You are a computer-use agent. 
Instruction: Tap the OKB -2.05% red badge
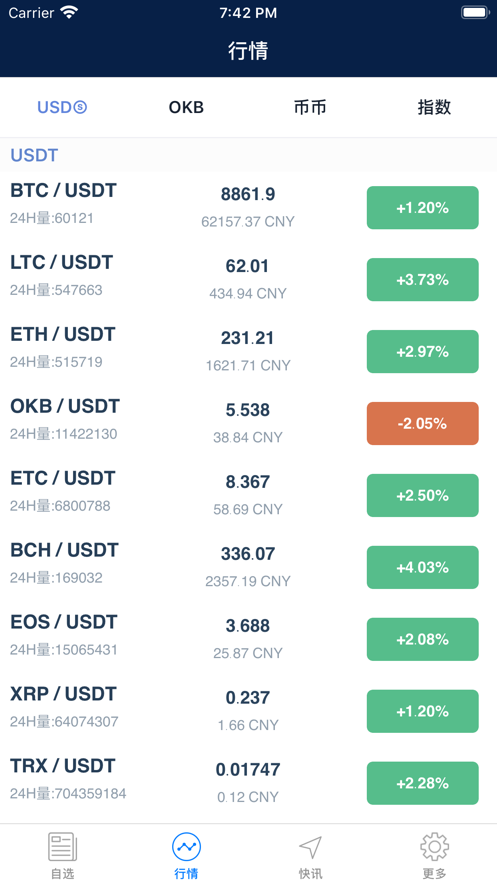[x=423, y=423]
